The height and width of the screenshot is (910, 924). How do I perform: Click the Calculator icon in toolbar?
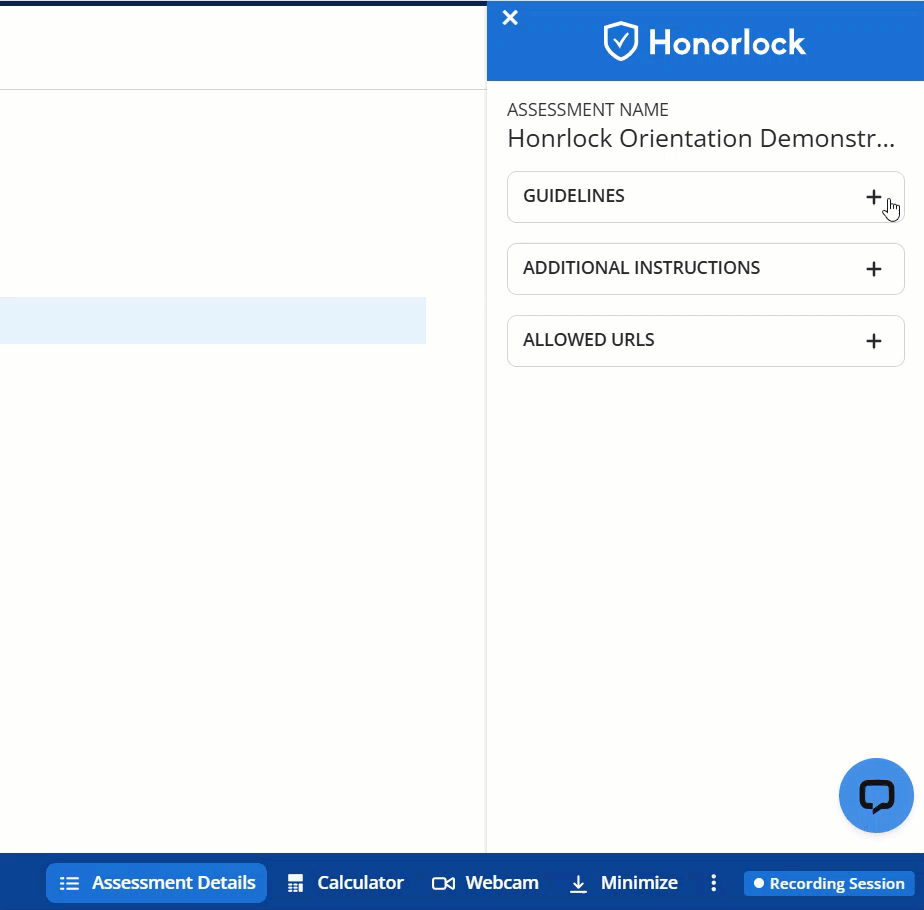pos(295,883)
